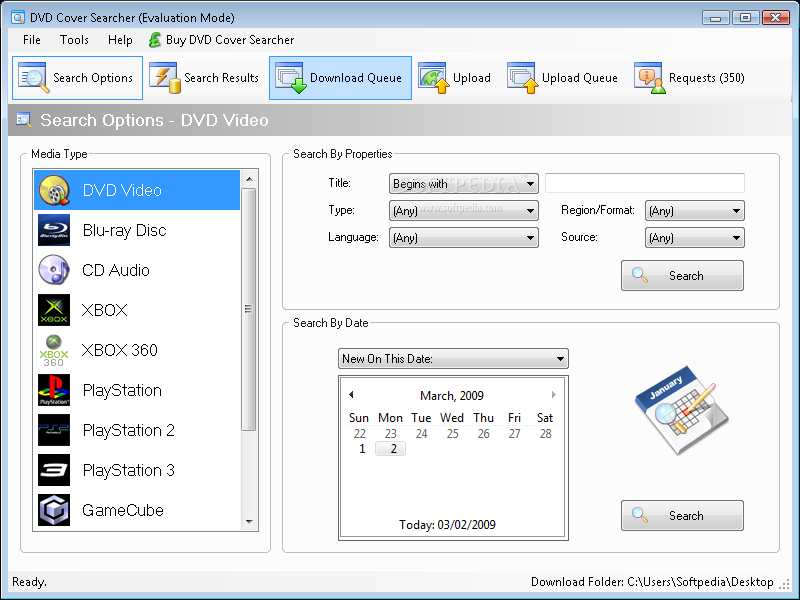Screen dimensions: 800x600
Task: Select the CD Audio list label
Action: [x=116, y=270]
